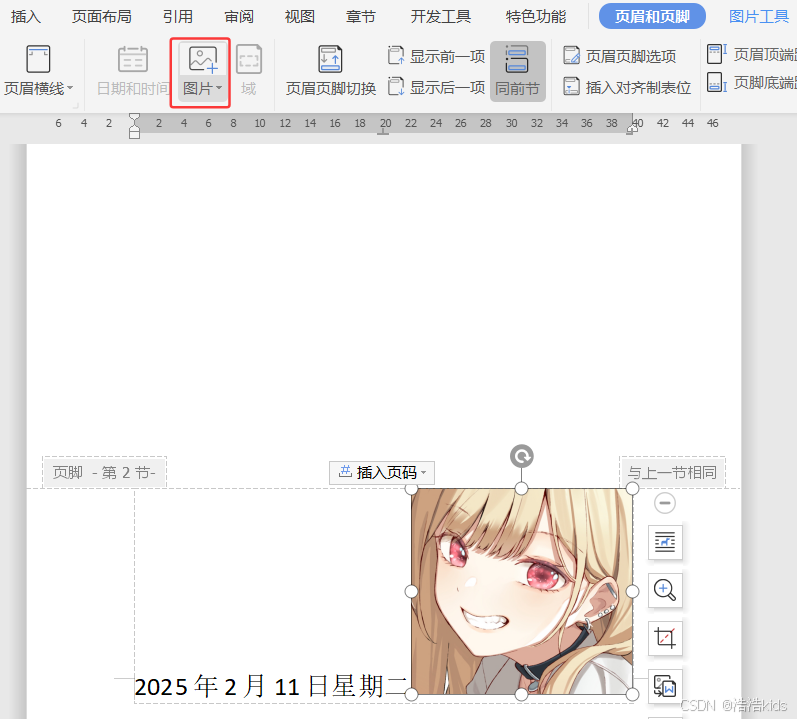Click the image rotate handle
The image size is (797, 719).
tap(522, 456)
